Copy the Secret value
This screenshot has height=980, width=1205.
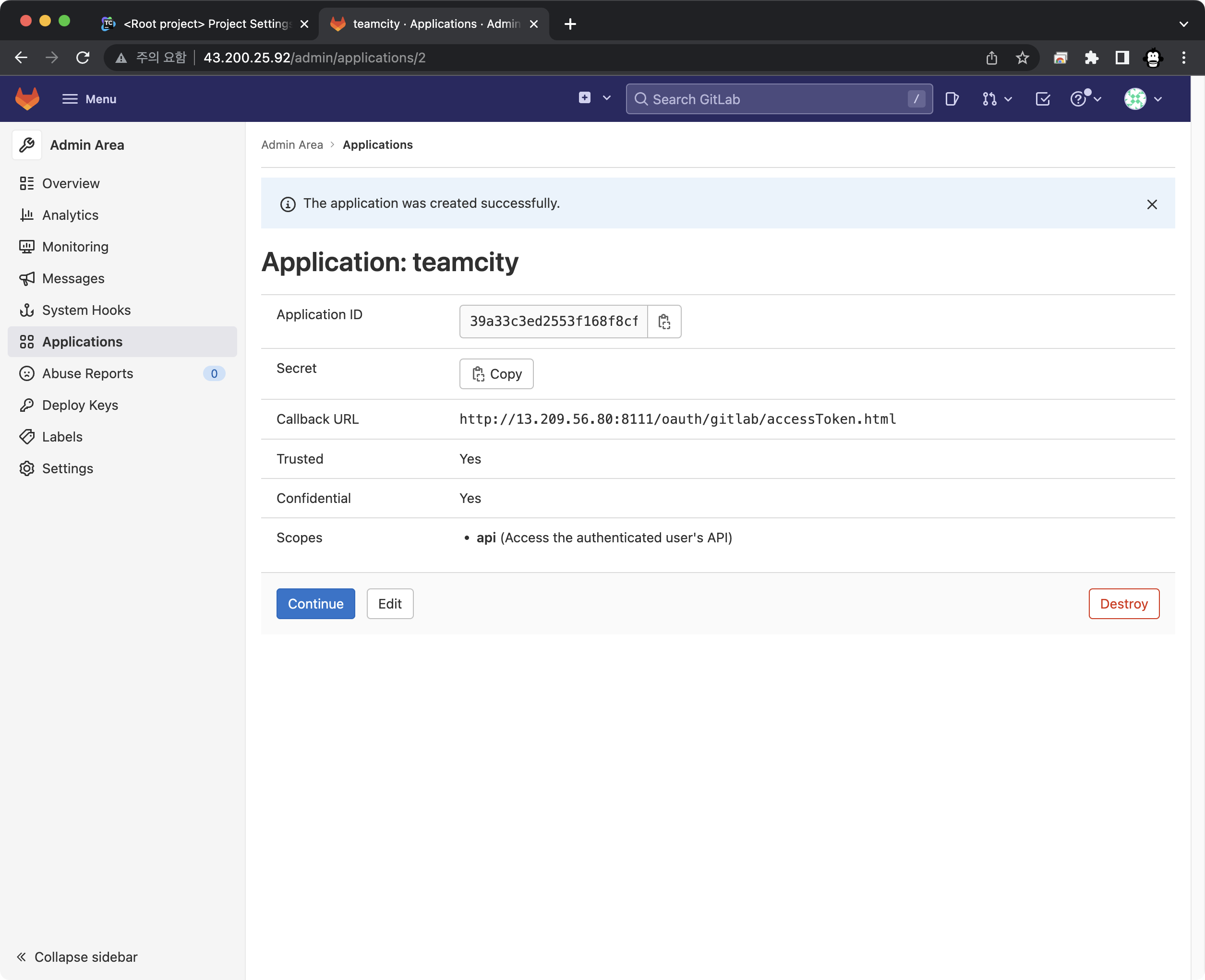click(496, 374)
